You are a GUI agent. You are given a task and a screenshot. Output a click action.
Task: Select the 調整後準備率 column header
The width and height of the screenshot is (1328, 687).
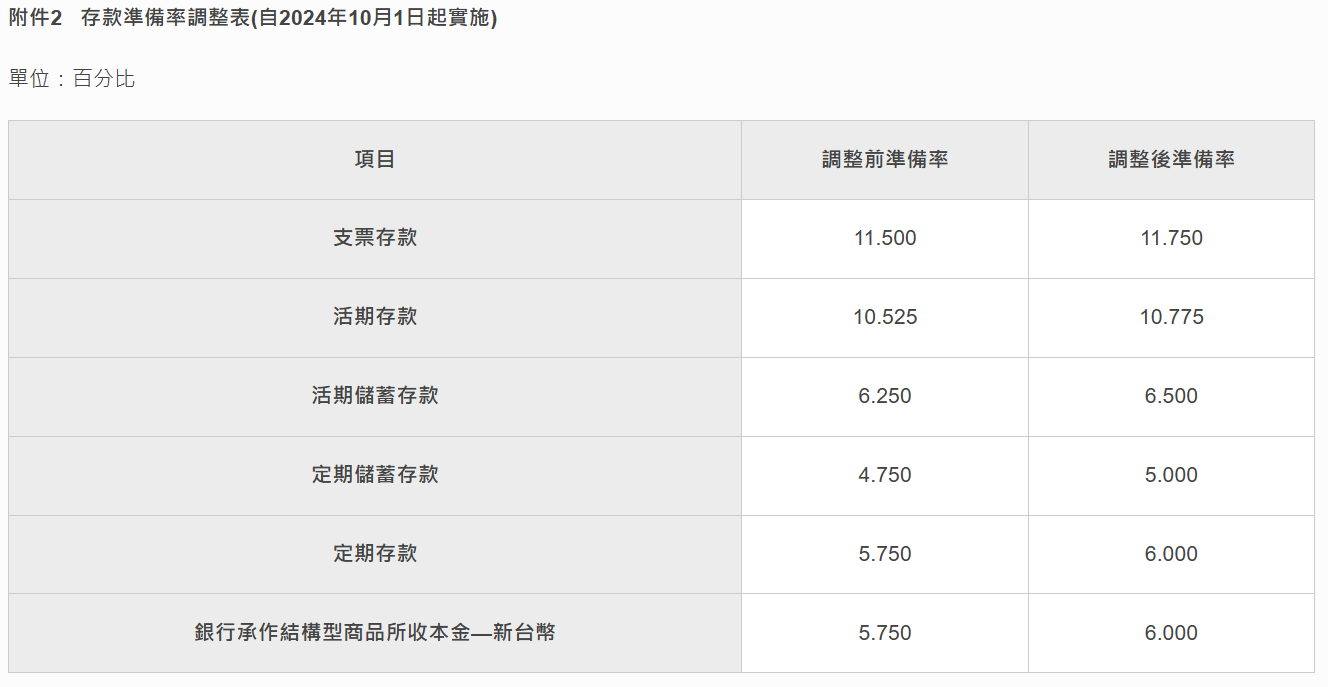pos(1171,160)
